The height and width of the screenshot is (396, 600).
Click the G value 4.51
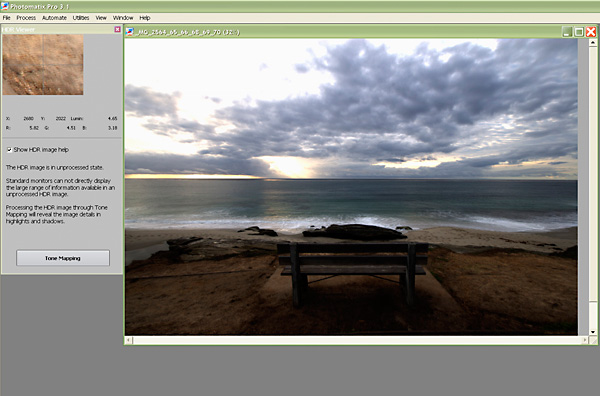click(71, 128)
